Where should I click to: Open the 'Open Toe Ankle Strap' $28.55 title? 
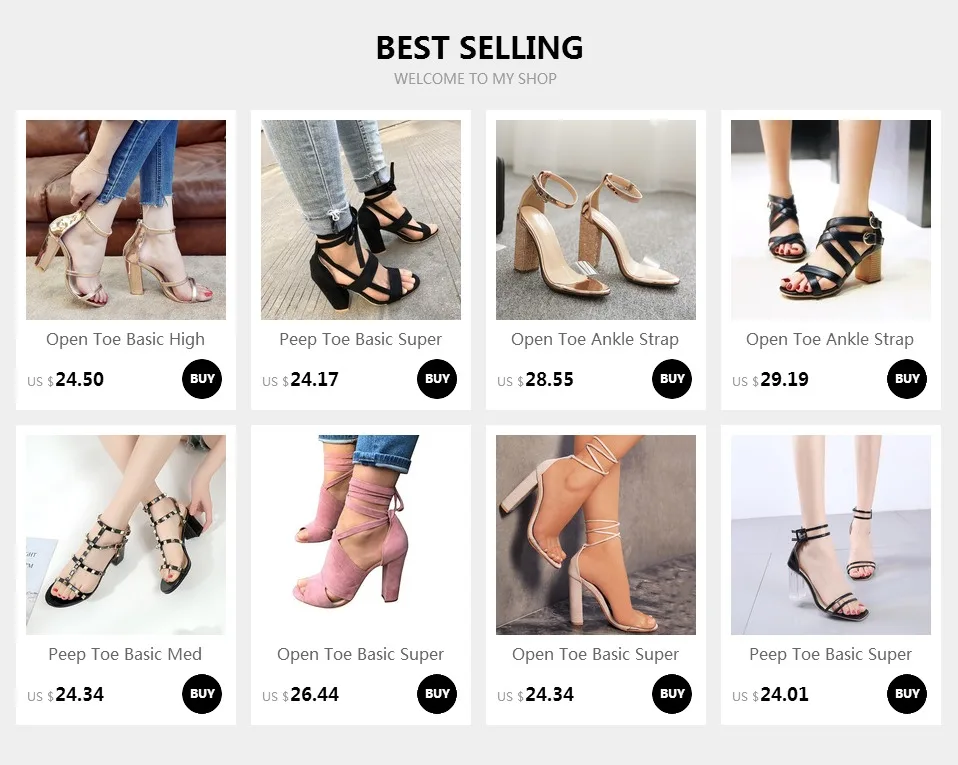[x=595, y=339]
